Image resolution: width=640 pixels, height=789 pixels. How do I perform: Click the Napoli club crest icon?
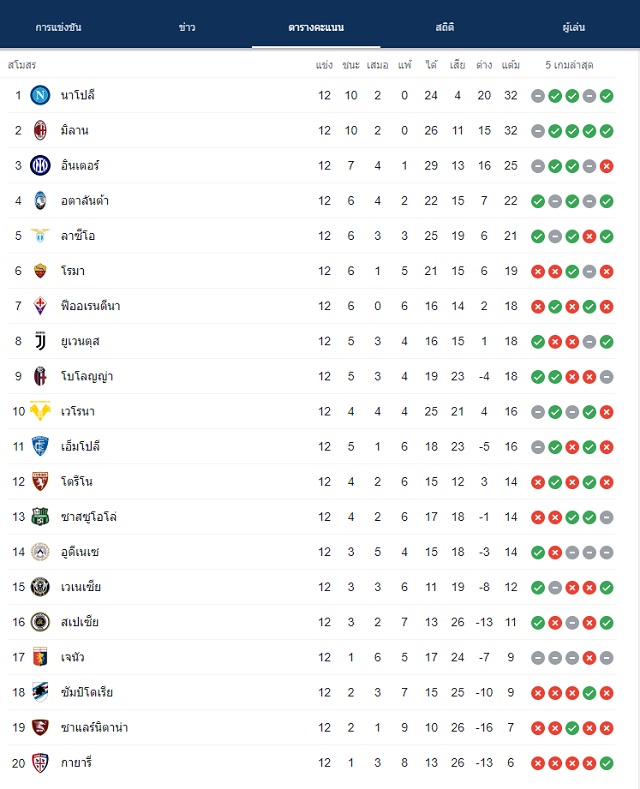coord(40,95)
